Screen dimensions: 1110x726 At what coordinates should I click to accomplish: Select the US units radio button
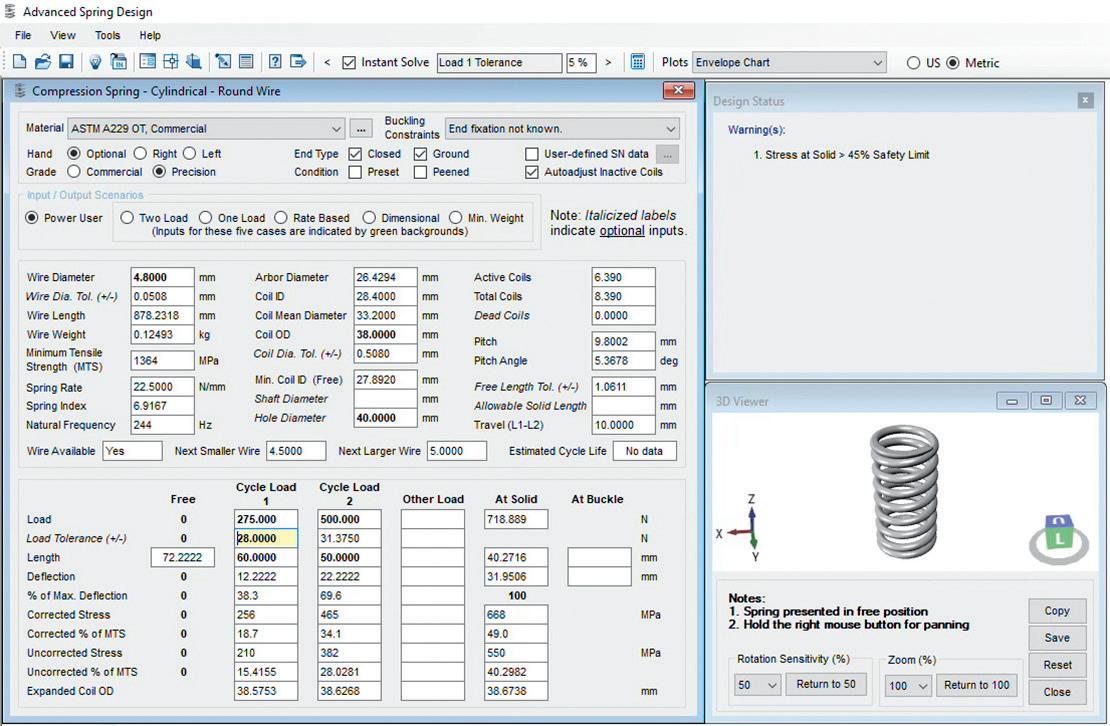click(913, 63)
